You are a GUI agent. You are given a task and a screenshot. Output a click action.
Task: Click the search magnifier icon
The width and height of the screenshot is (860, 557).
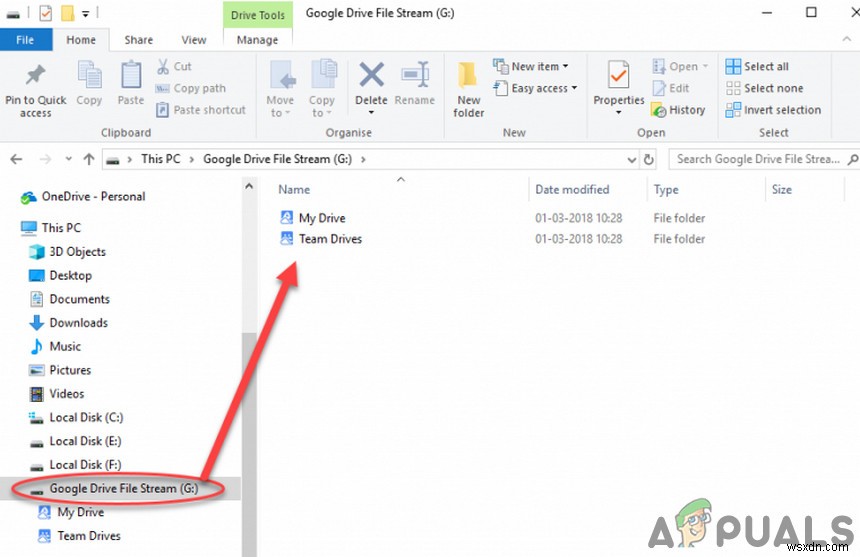click(x=852, y=160)
